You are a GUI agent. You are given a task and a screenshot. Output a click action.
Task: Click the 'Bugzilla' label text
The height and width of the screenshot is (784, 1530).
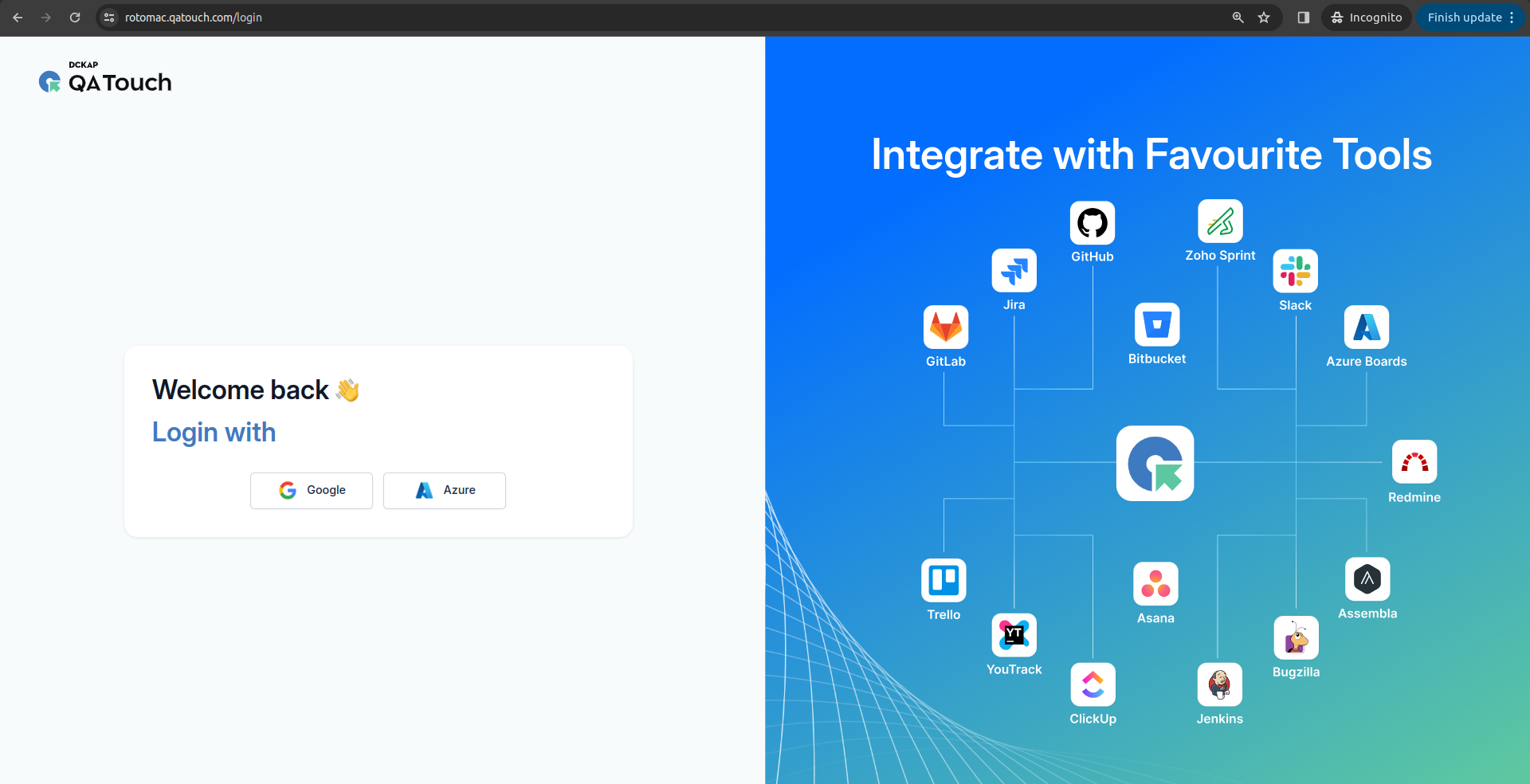(x=1297, y=672)
